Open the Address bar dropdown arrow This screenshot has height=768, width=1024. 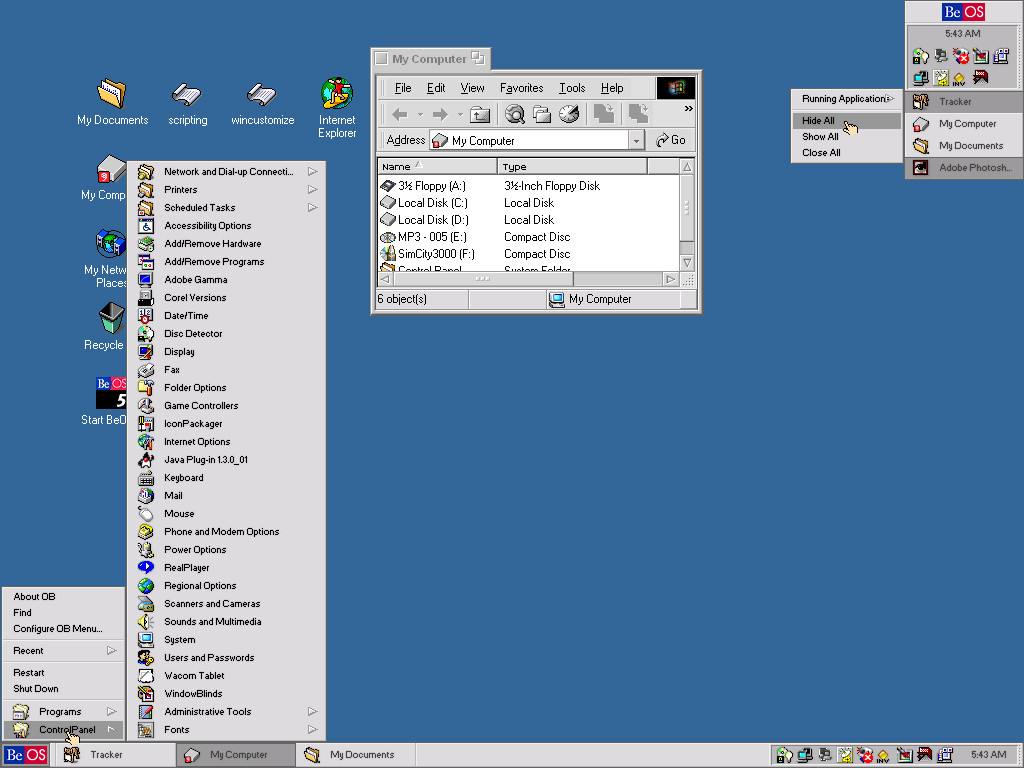pos(636,140)
